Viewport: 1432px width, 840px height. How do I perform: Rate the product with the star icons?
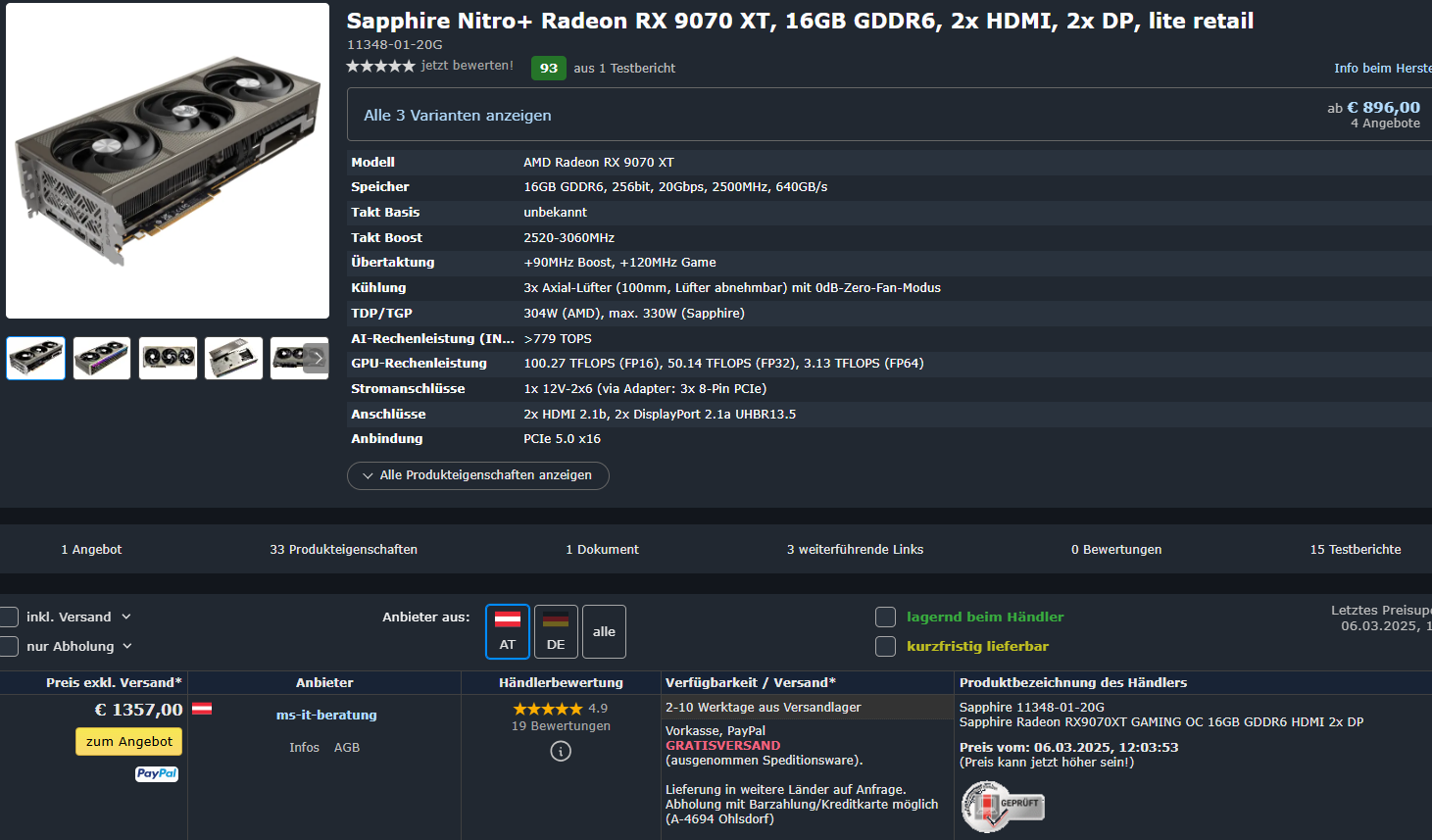coord(381,66)
